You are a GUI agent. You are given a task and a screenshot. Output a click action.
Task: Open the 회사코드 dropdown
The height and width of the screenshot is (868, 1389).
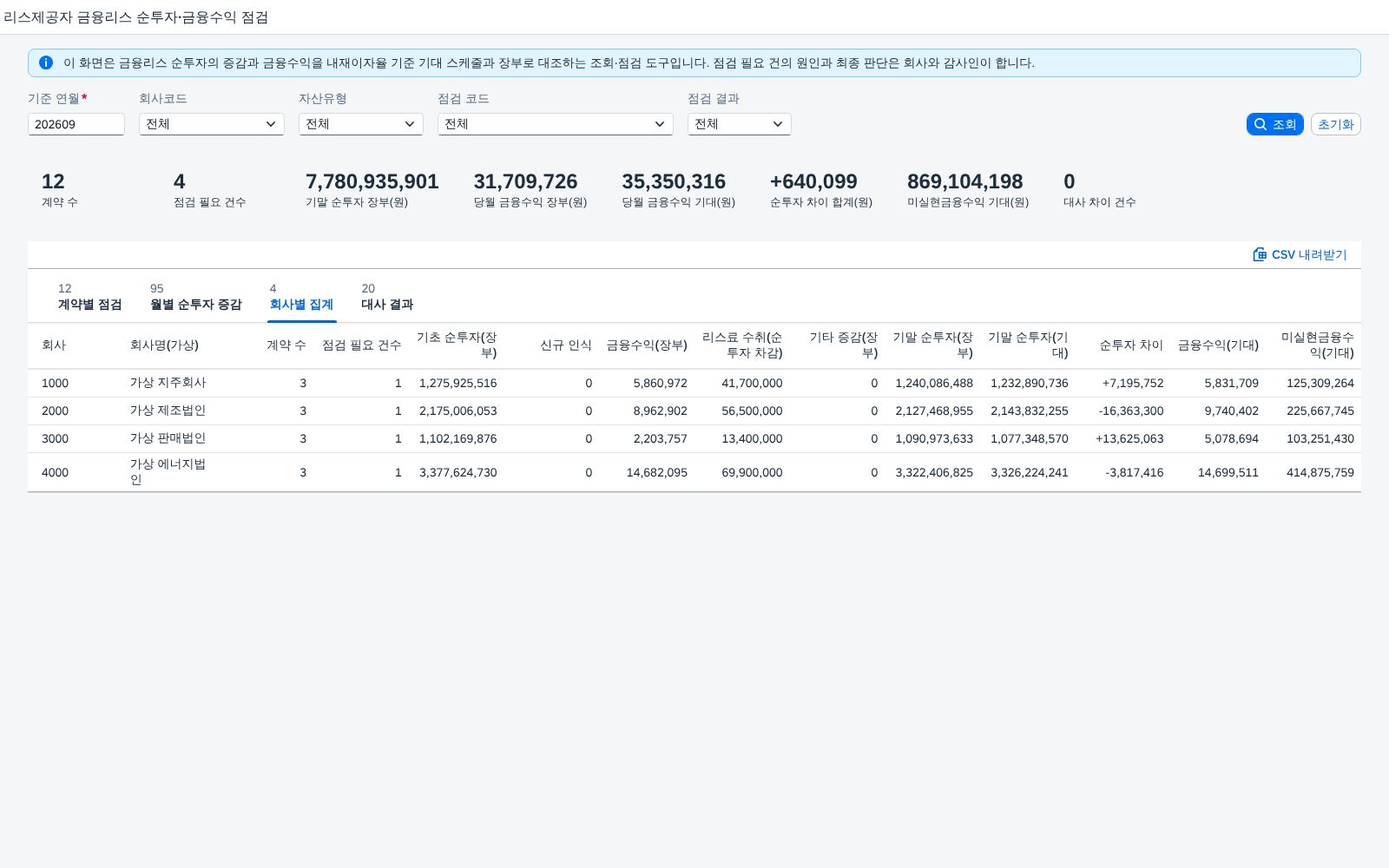coord(212,124)
